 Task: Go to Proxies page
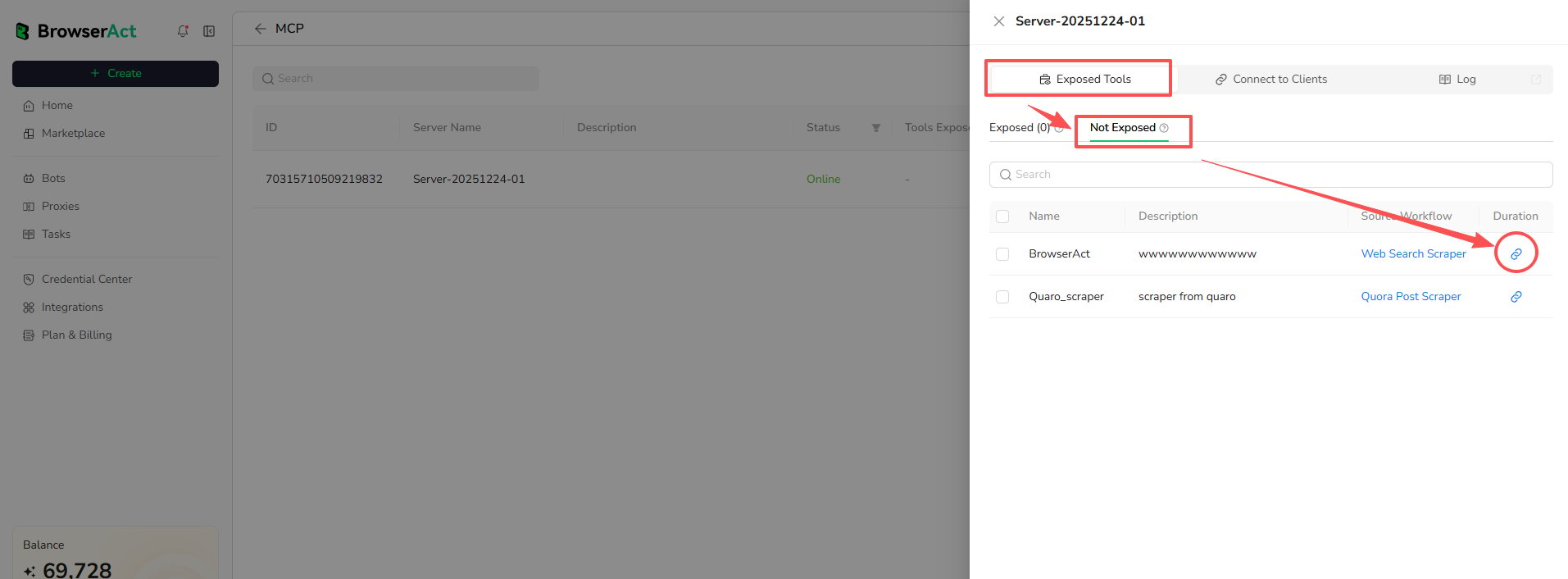pos(61,206)
